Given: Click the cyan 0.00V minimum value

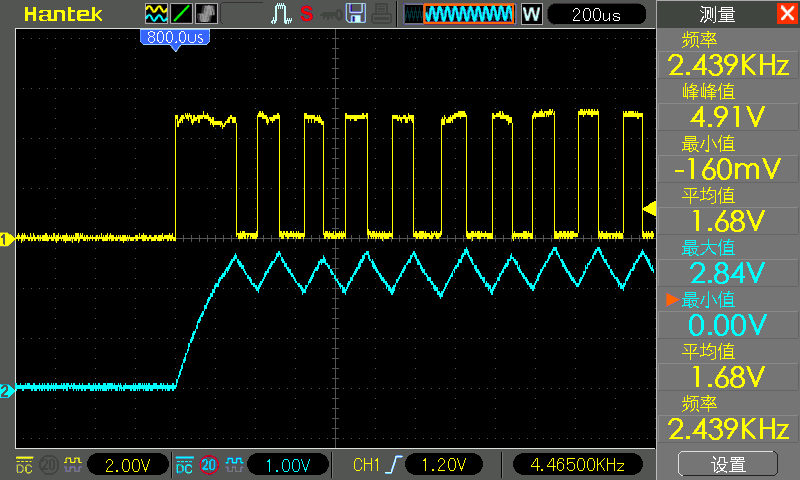Looking at the screenshot, I should coord(728,325).
